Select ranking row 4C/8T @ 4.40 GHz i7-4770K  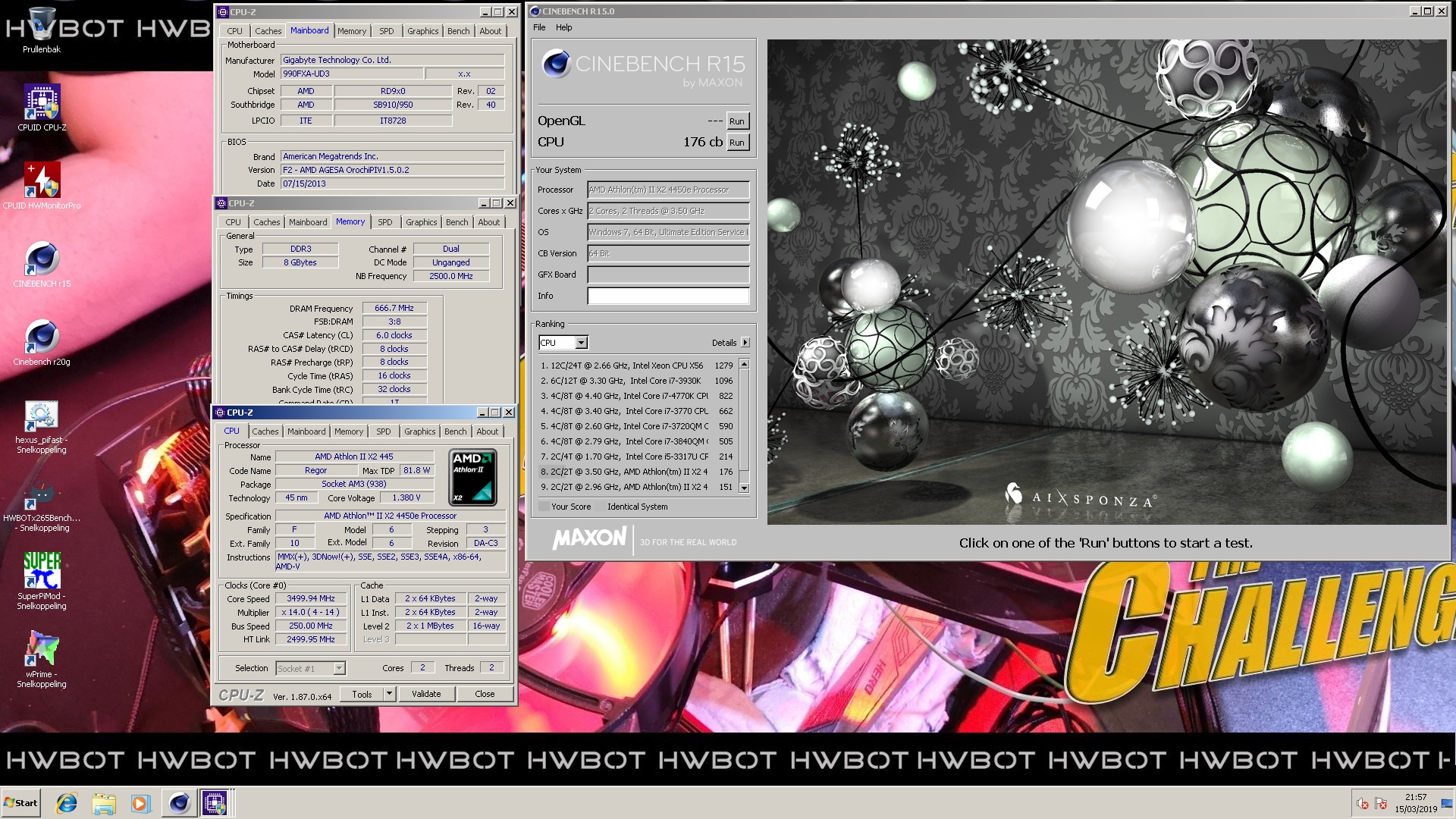coord(637,396)
